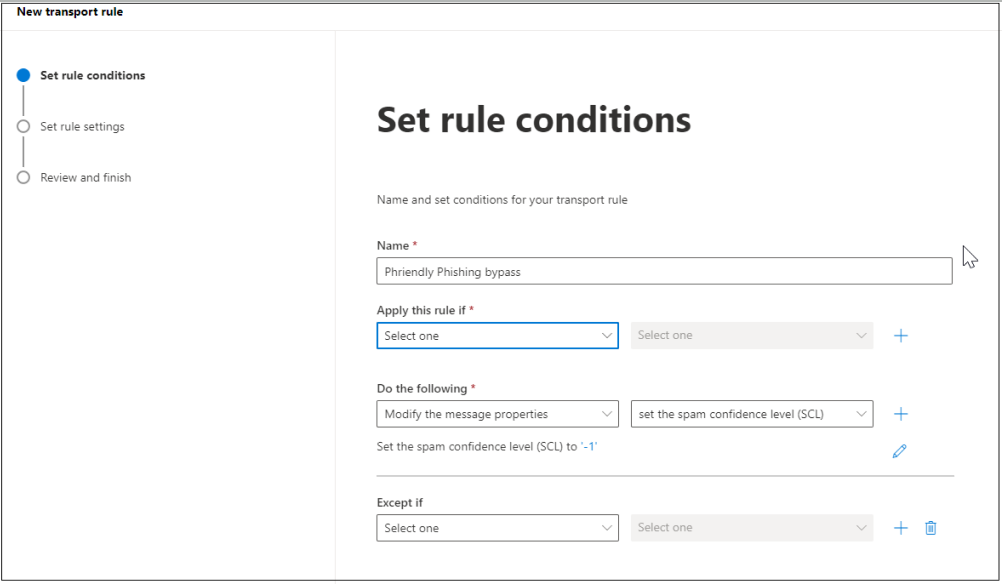Go to Review and finish step

86,178
